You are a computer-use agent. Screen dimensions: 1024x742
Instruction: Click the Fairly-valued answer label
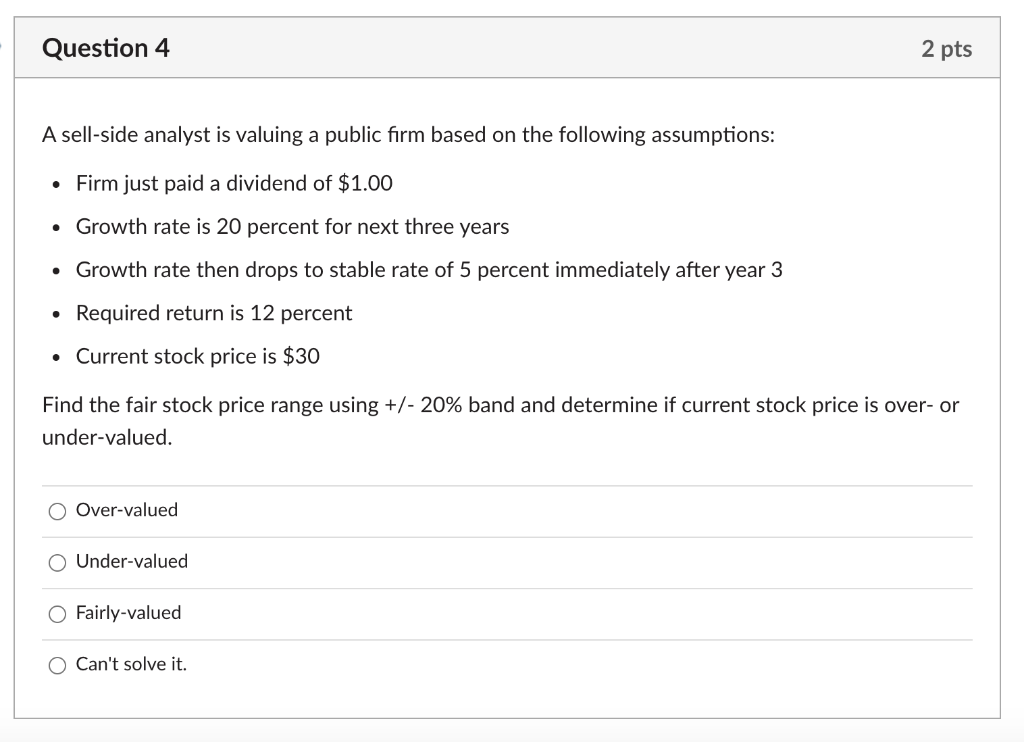click(x=128, y=613)
